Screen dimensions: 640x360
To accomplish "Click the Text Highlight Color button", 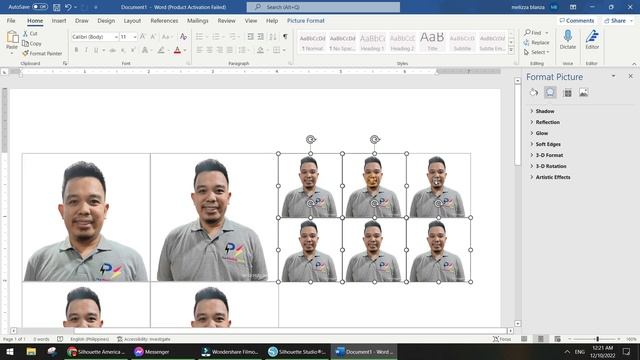I will (161, 50).
